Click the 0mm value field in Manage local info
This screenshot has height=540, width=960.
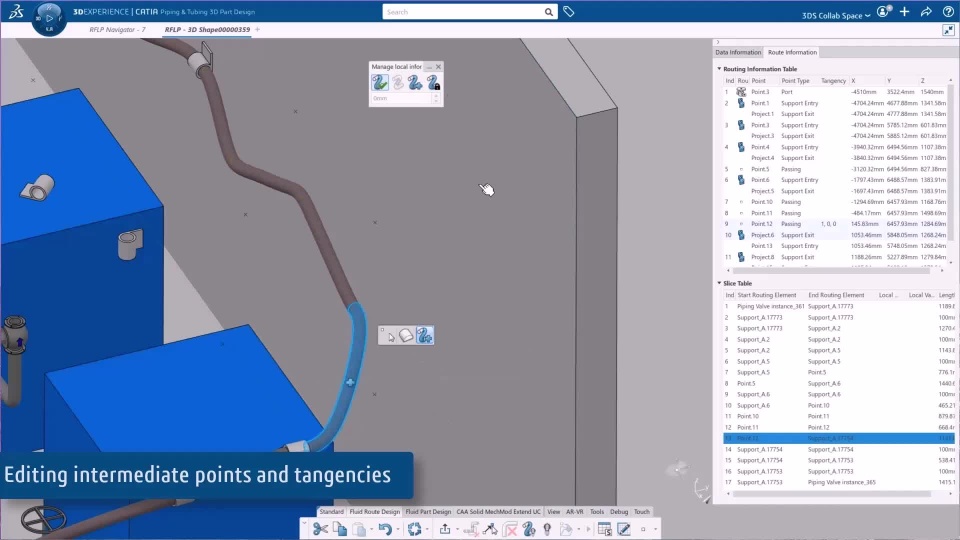point(401,98)
